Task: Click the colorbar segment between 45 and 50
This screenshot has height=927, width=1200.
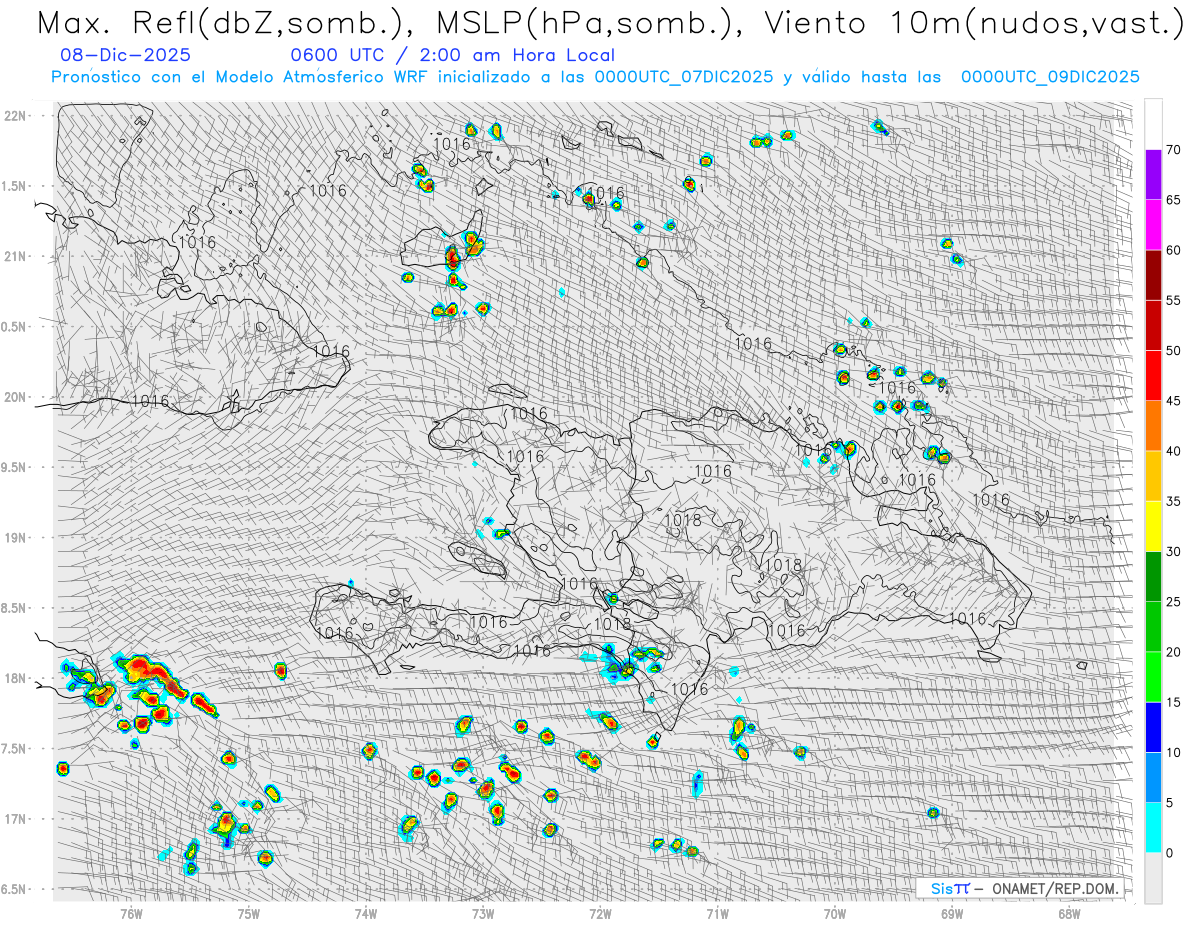Action: [1153, 375]
